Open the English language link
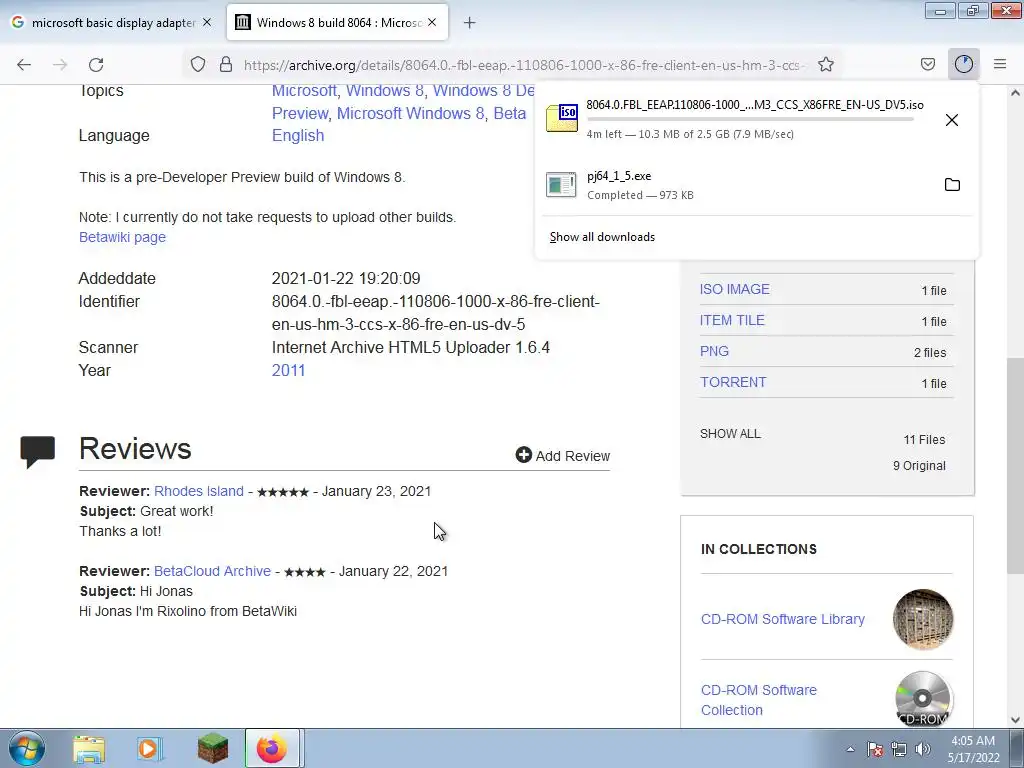Screen dimensions: 1024x768 tap(298, 135)
